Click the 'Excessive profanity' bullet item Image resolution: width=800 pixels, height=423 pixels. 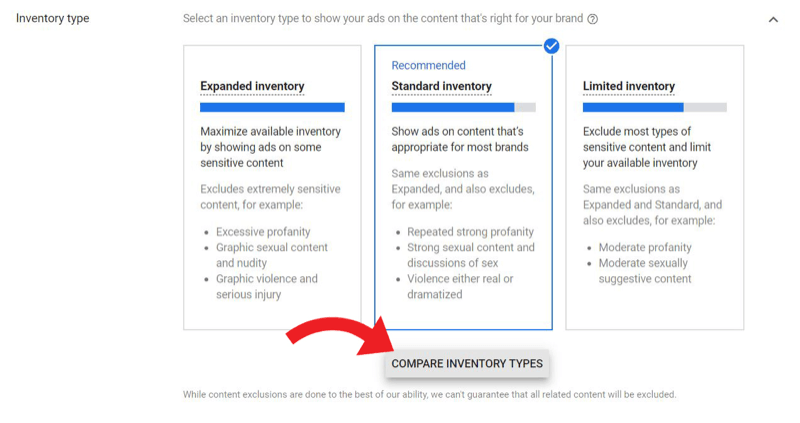[x=264, y=231]
